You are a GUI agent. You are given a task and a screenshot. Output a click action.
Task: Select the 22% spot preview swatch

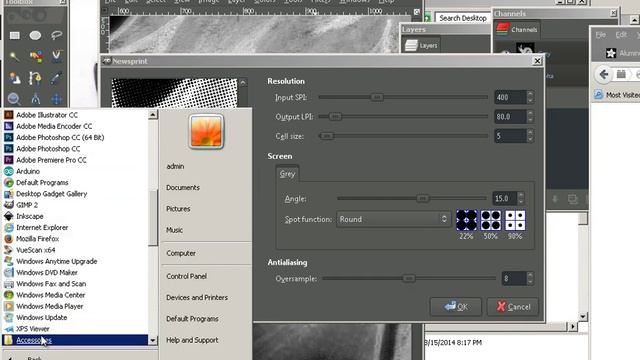tap(467, 221)
